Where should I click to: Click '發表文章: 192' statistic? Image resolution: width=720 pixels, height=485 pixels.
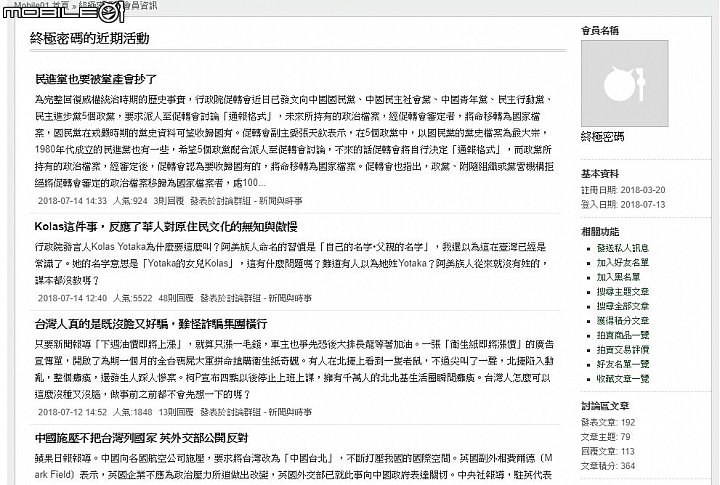(608, 422)
